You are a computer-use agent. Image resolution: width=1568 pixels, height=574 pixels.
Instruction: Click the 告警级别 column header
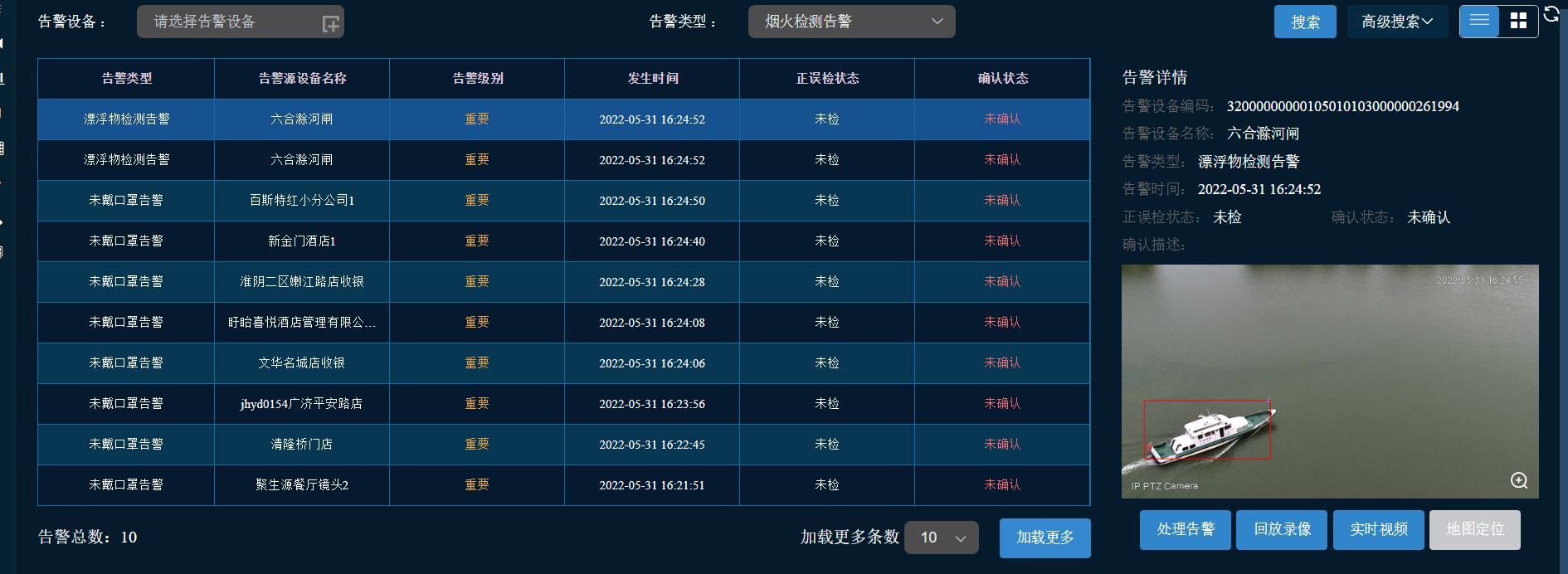[477, 78]
